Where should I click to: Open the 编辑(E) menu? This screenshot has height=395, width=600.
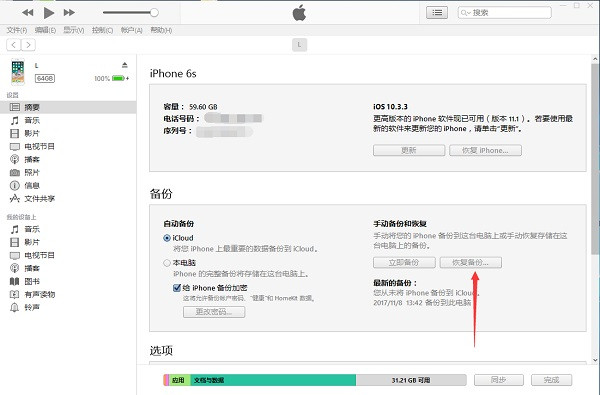coord(45,30)
